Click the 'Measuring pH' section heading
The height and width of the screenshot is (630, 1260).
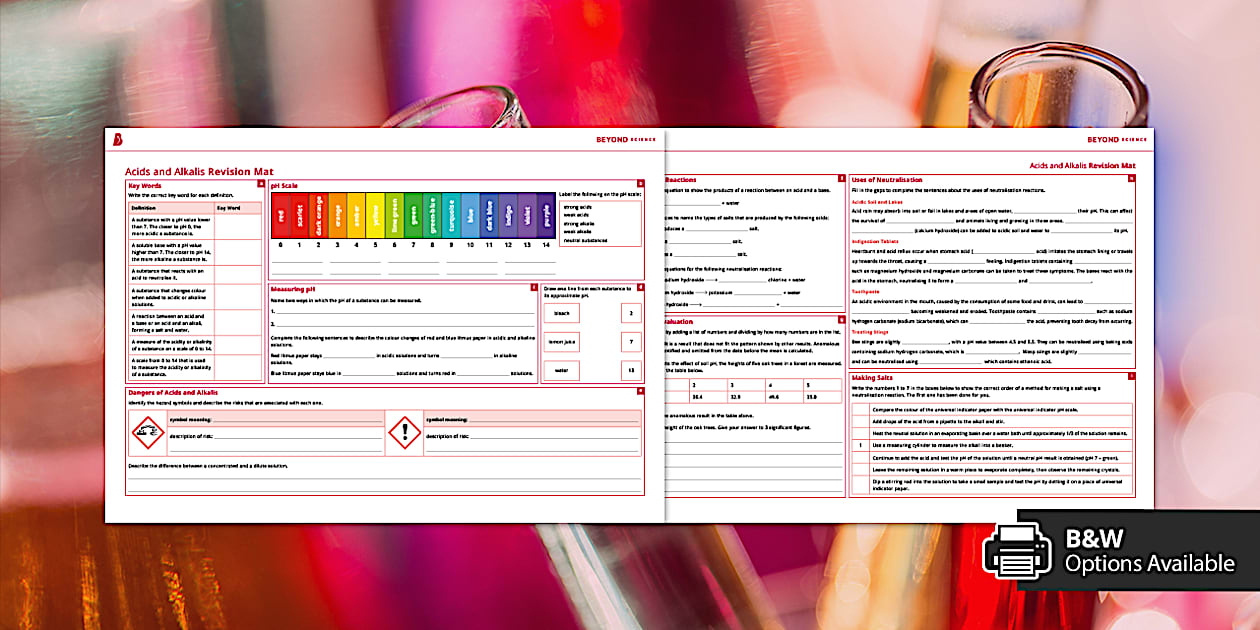pos(295,289)
